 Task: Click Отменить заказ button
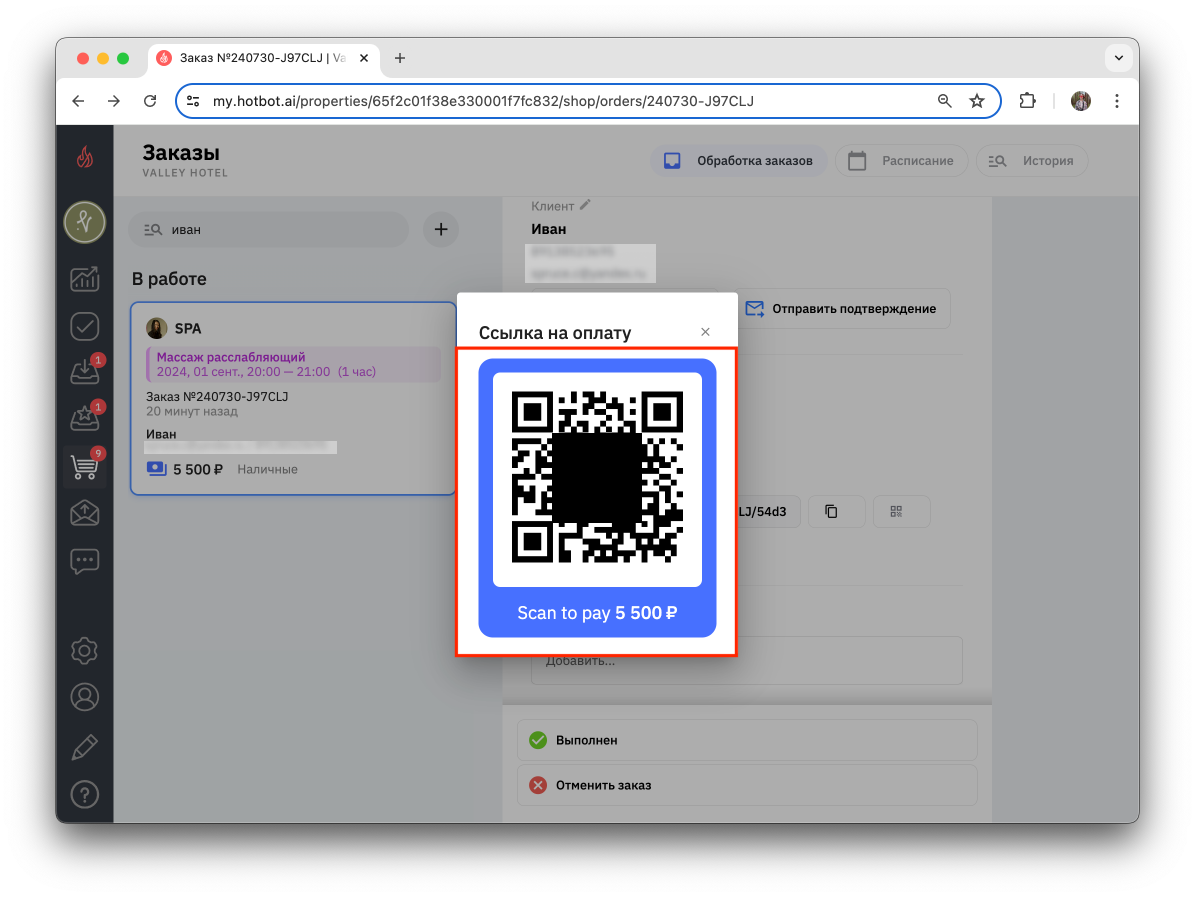point(747,785)
